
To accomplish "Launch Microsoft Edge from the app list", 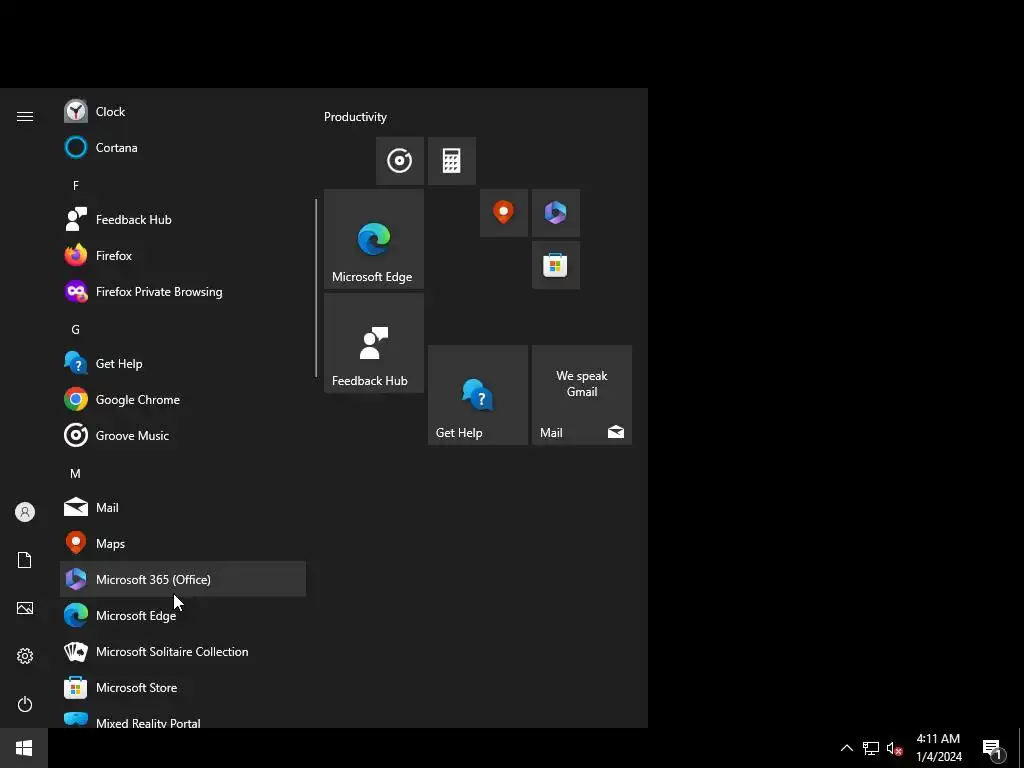I will pos(183,615).
